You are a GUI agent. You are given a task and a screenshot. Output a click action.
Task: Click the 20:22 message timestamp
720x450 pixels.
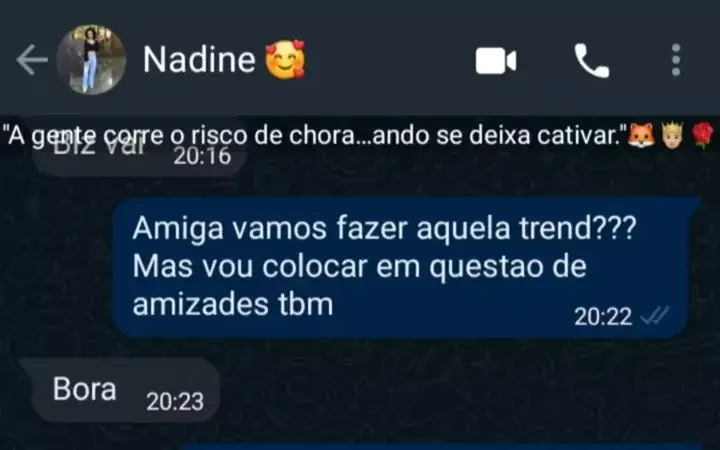[x=603, y=316]
